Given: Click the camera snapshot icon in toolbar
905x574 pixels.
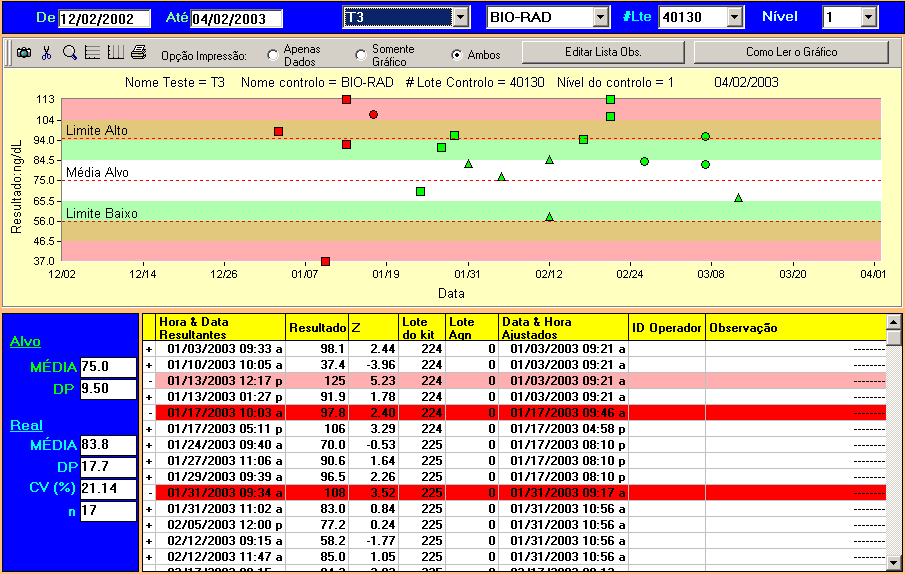Looking at the screenshot, I should [x=24, y=53].
